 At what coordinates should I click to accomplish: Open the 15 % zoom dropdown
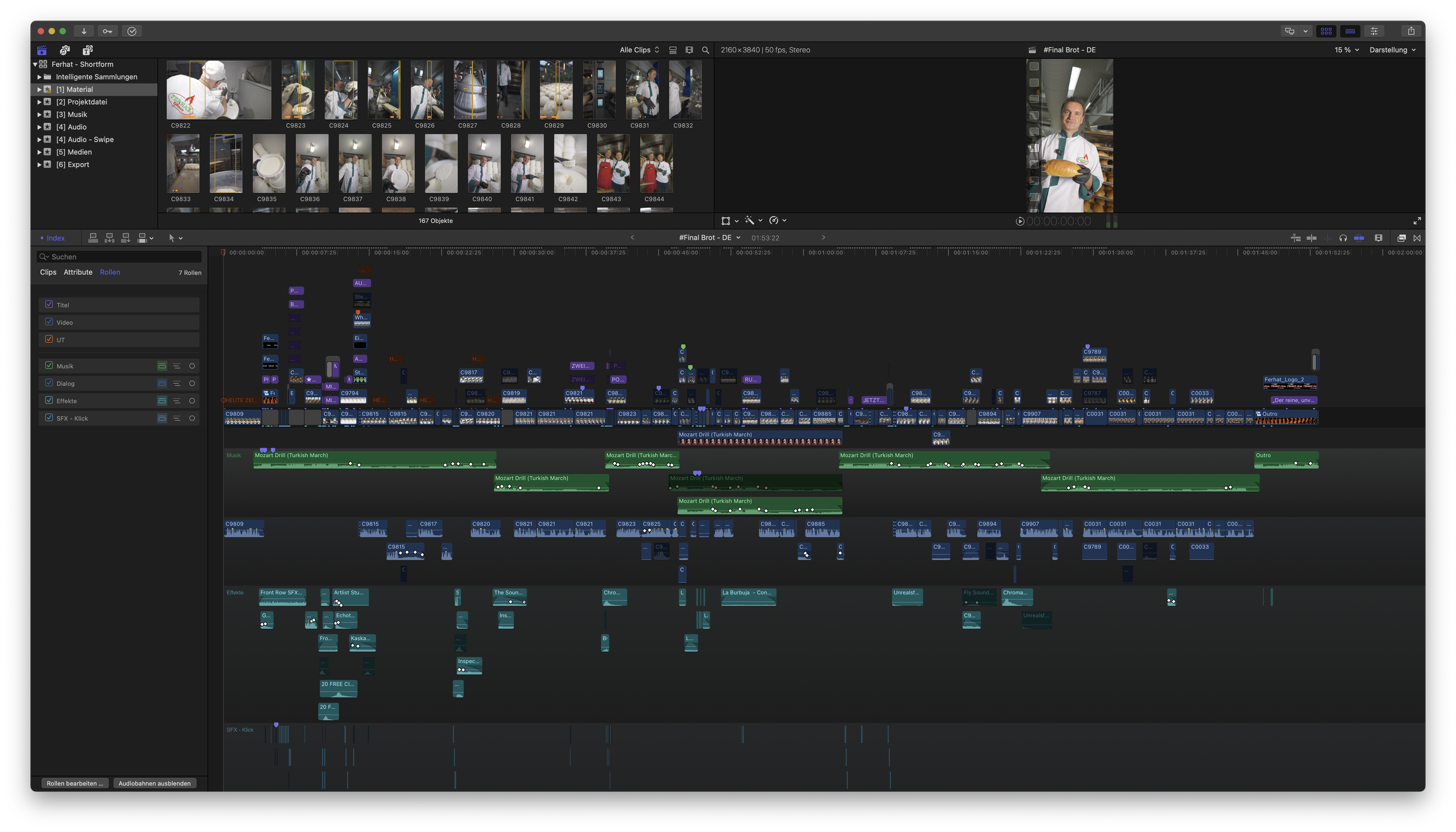point(1347,50)
